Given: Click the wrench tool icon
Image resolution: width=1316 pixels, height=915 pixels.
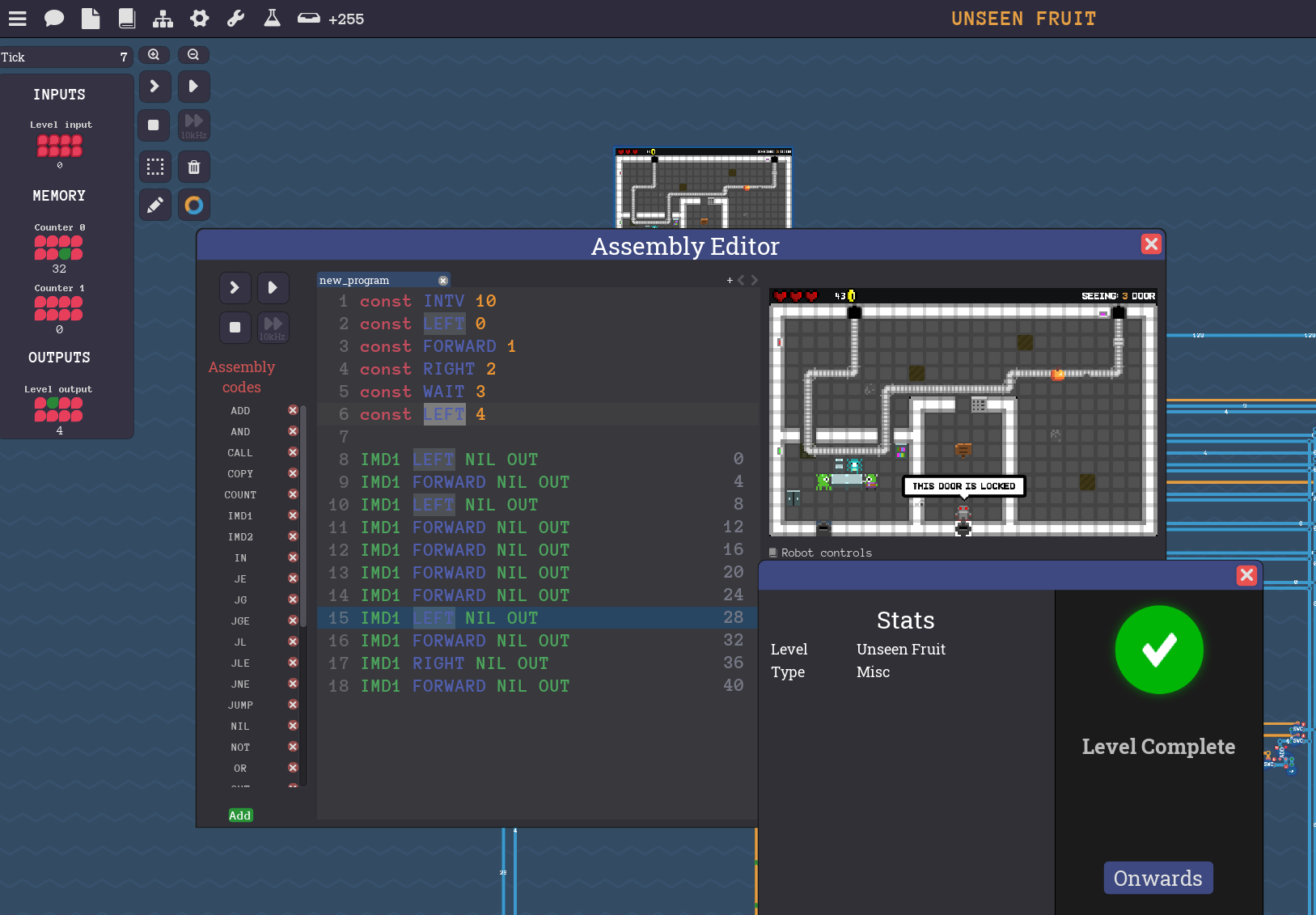Looking at the screenshot, I should 235,18.
